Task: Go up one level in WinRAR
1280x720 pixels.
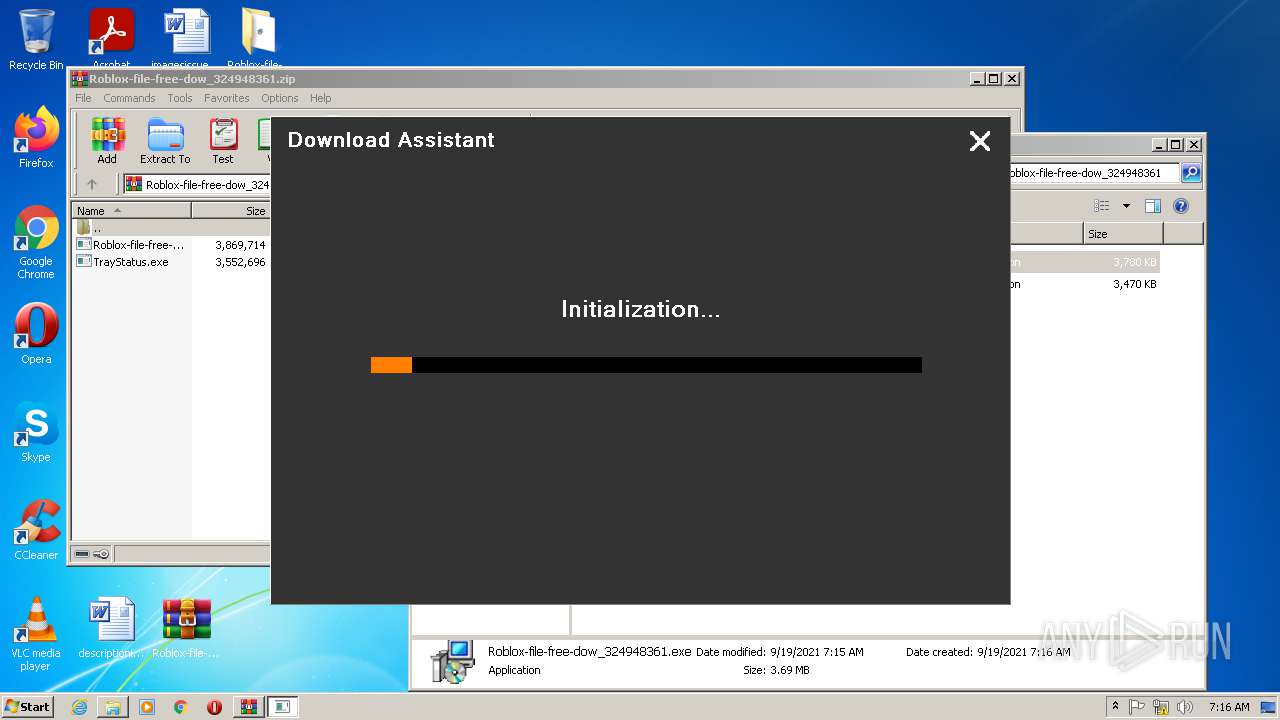Action: pos(92,184)
